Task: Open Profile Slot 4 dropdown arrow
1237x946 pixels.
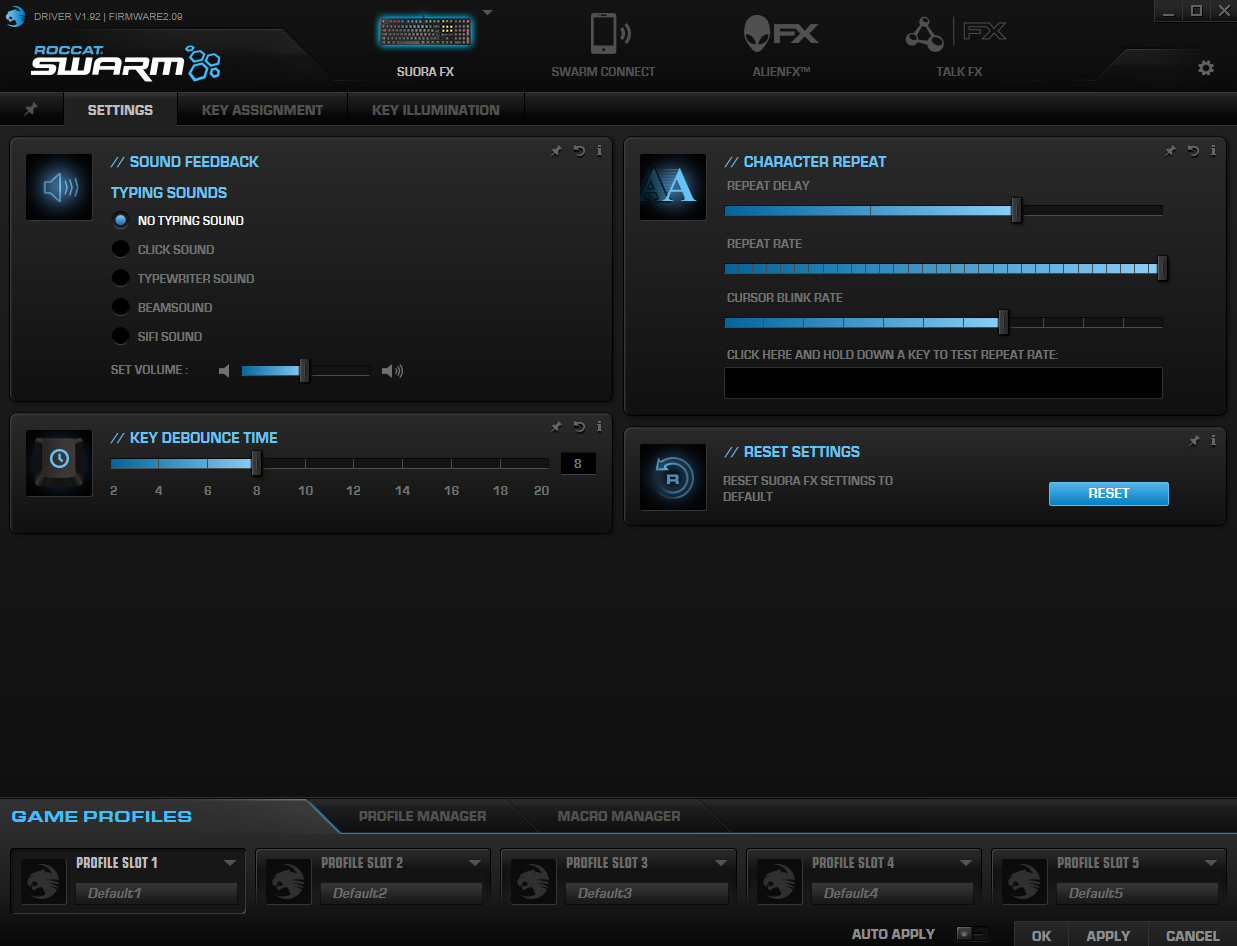Action: [x=966, y=863]
